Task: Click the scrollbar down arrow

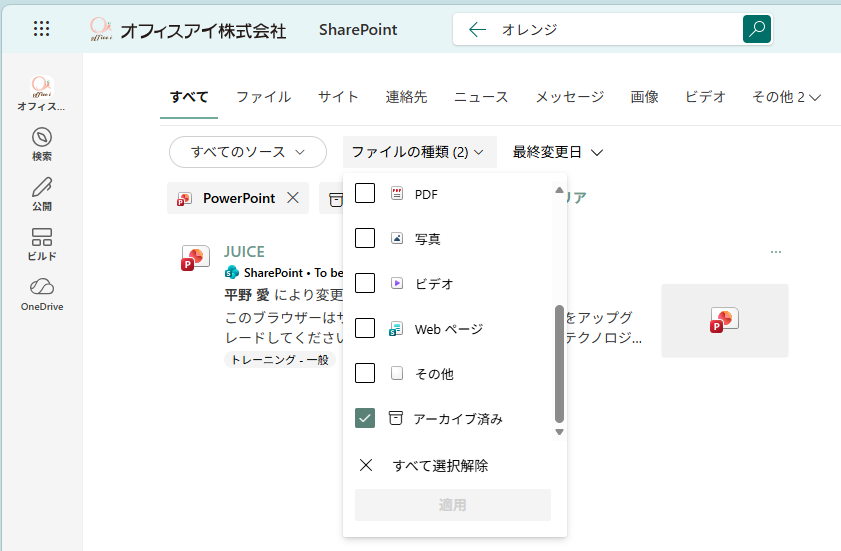Action: tap(559, 432)
